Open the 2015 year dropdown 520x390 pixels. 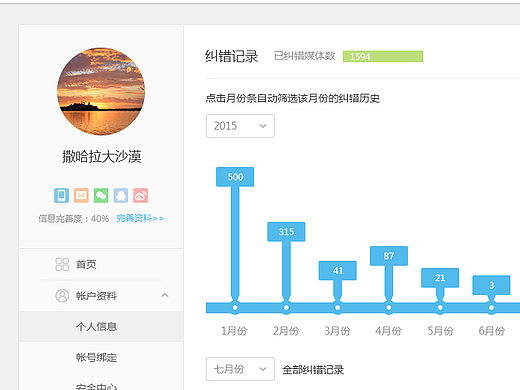coord(240,126)
